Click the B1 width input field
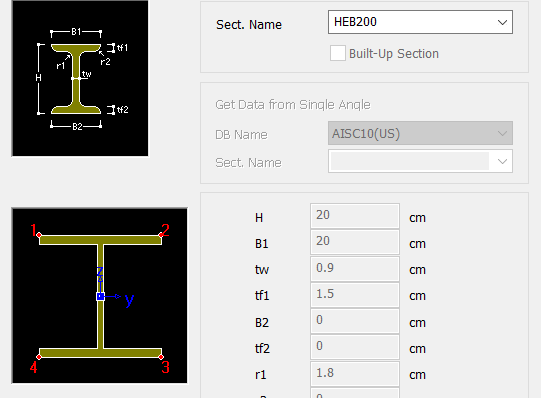Image resolution: width=542 pixels, height=398 pixels. (x=355, y=242)
